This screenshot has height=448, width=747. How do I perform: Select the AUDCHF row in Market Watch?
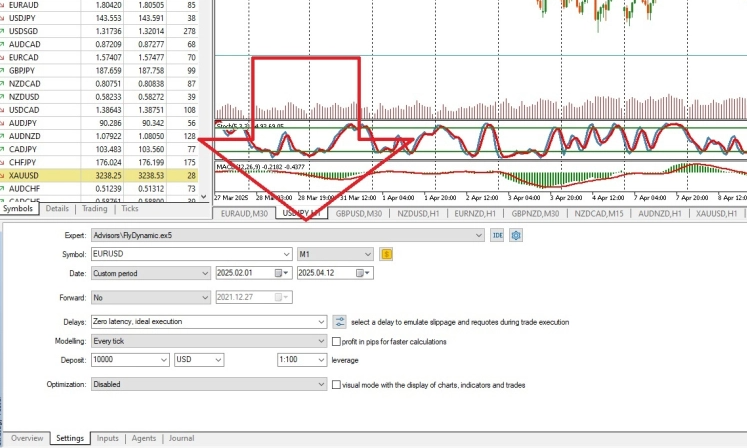pos(99,189)
